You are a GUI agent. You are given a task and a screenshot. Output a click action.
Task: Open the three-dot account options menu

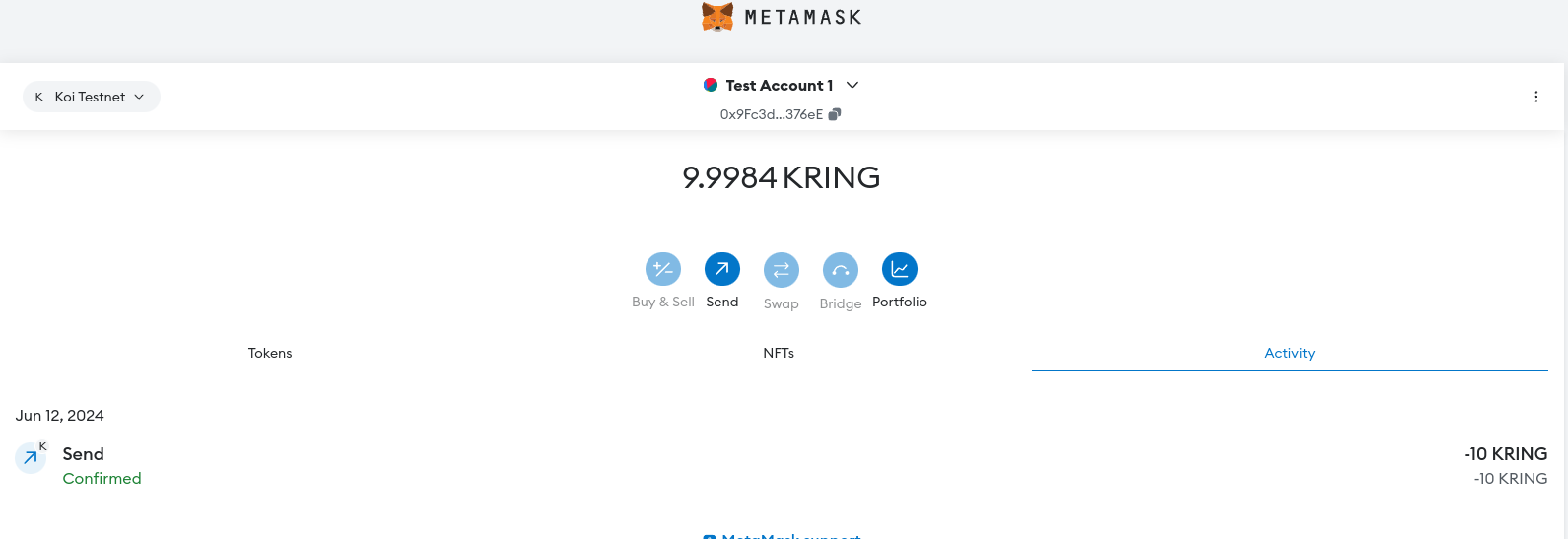[1535, 97]
